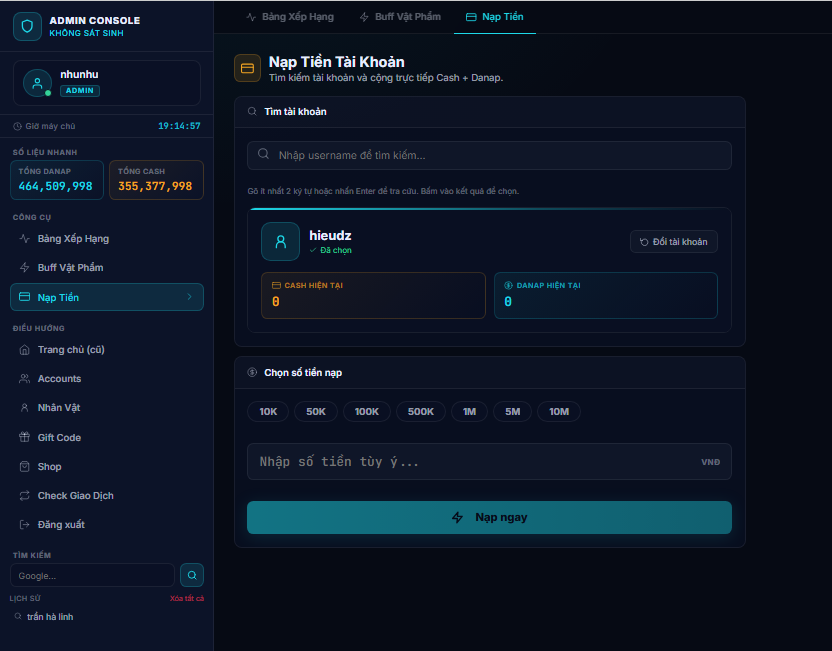Click the Cash Hiện Tại card
Viewport: 832px width, 651px height.
[373, 296]
